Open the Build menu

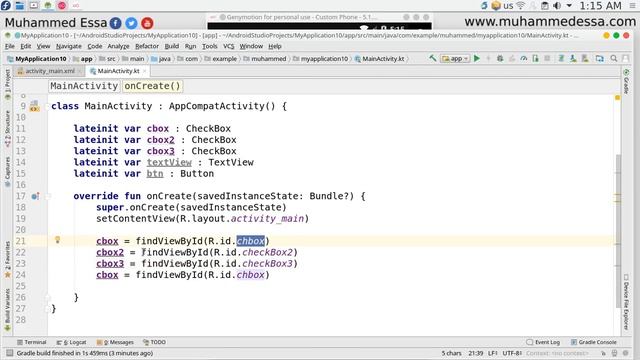coord(172,46)
